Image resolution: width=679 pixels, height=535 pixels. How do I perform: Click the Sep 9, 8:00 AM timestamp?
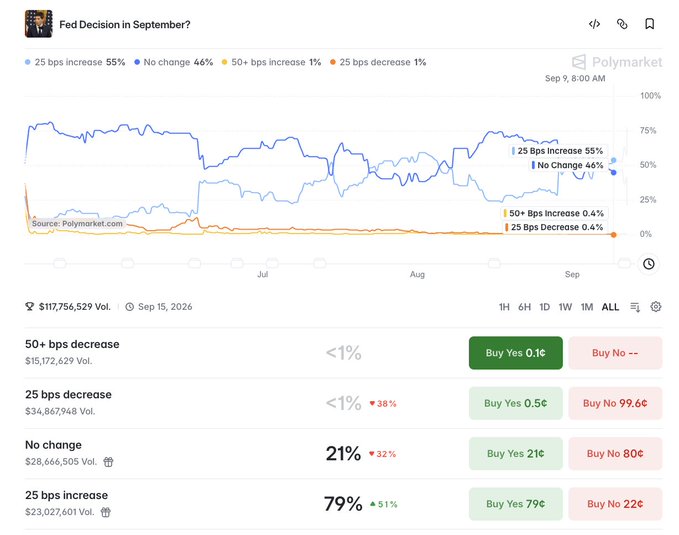575,78
